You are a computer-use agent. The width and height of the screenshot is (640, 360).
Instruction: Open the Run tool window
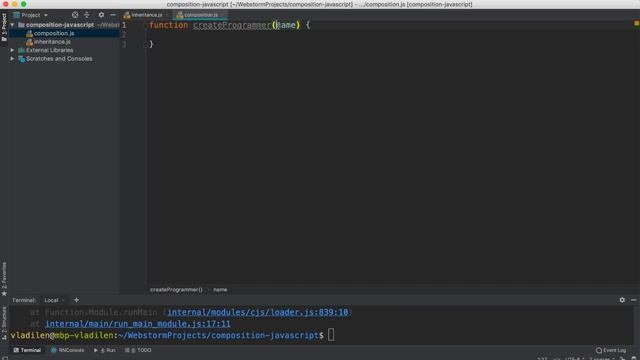coord(105,350)
